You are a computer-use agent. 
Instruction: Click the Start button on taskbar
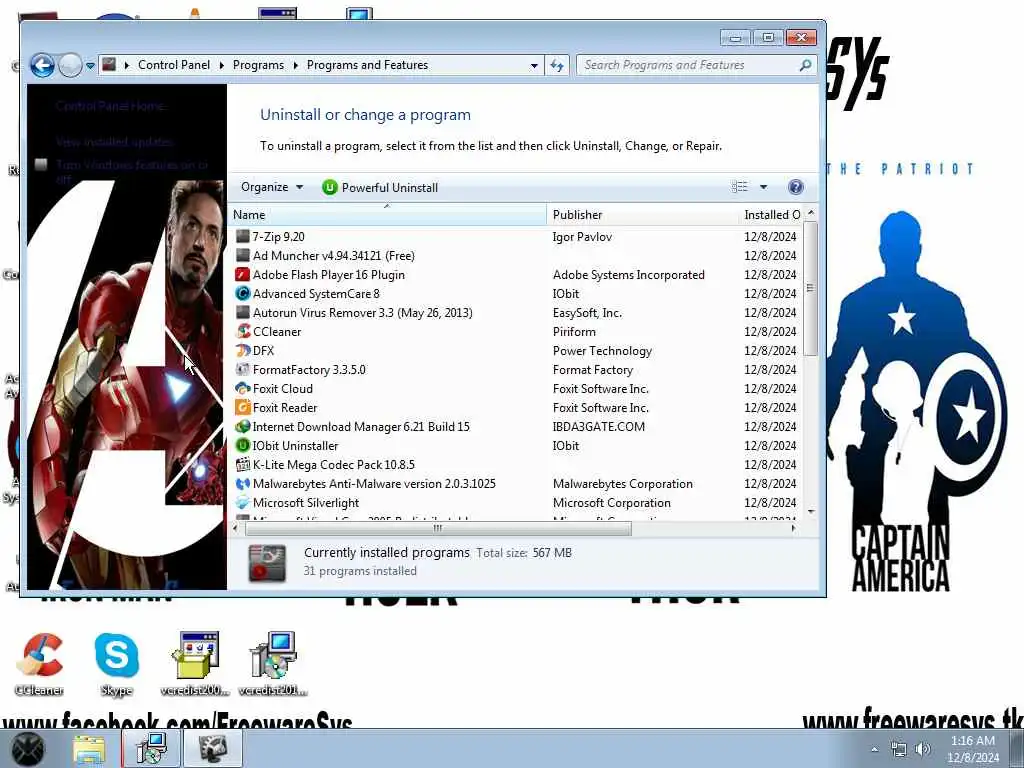point(26,748)
